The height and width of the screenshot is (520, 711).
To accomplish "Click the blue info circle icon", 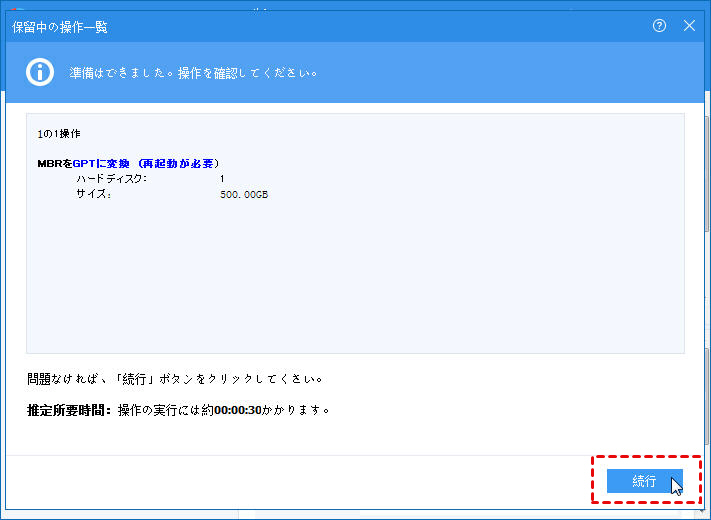I will (x=40, y=72).
